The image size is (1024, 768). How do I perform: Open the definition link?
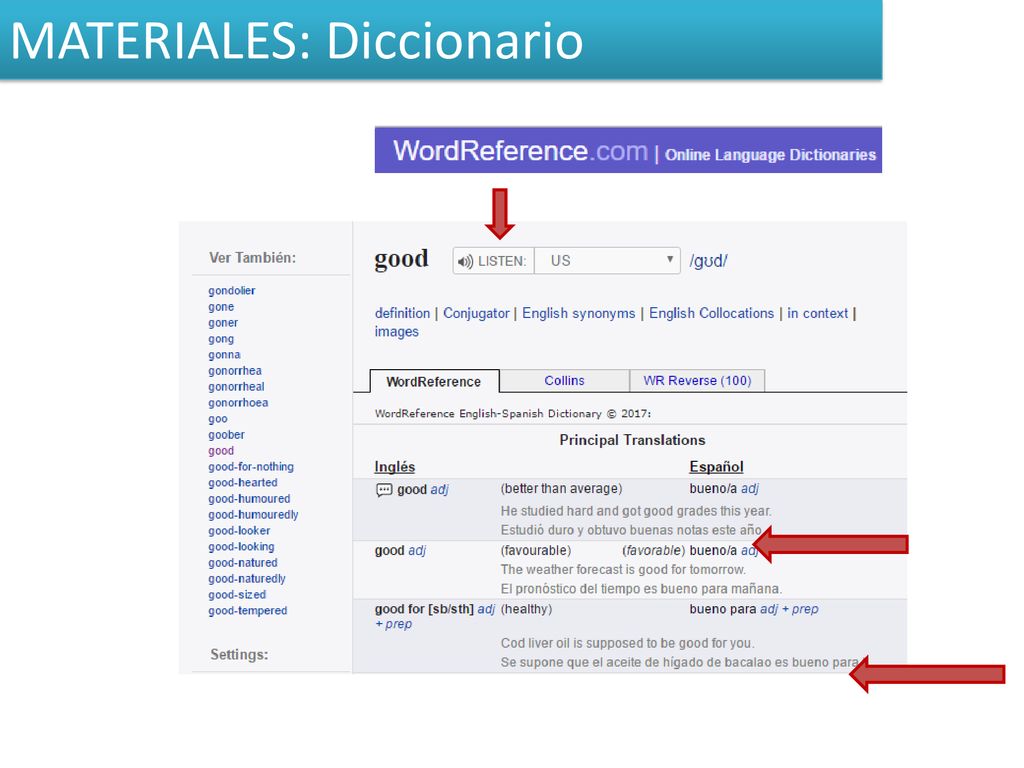(x=402, y=313)
